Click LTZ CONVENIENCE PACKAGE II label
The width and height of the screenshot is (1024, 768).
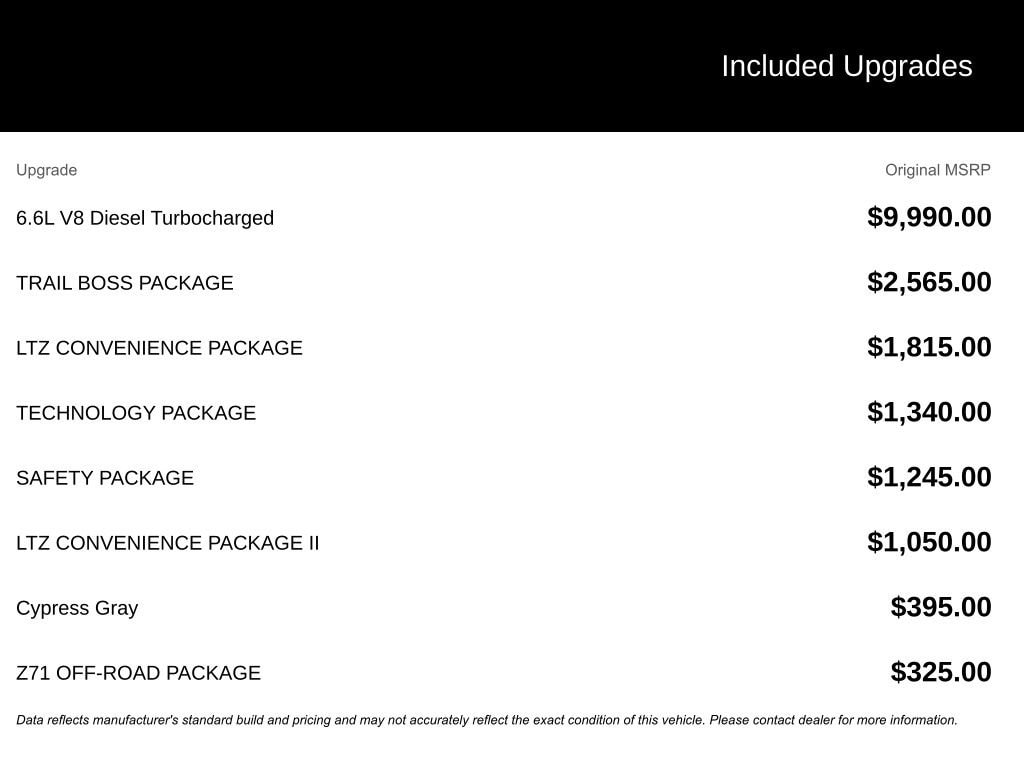[168, 543]
